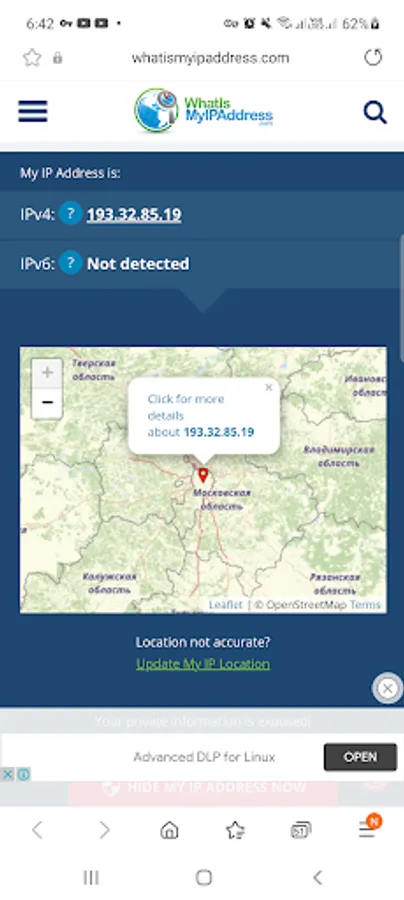Screen dimensions: 404x900
Task: Zoom in on the map
Action: (x=47, y=374)
